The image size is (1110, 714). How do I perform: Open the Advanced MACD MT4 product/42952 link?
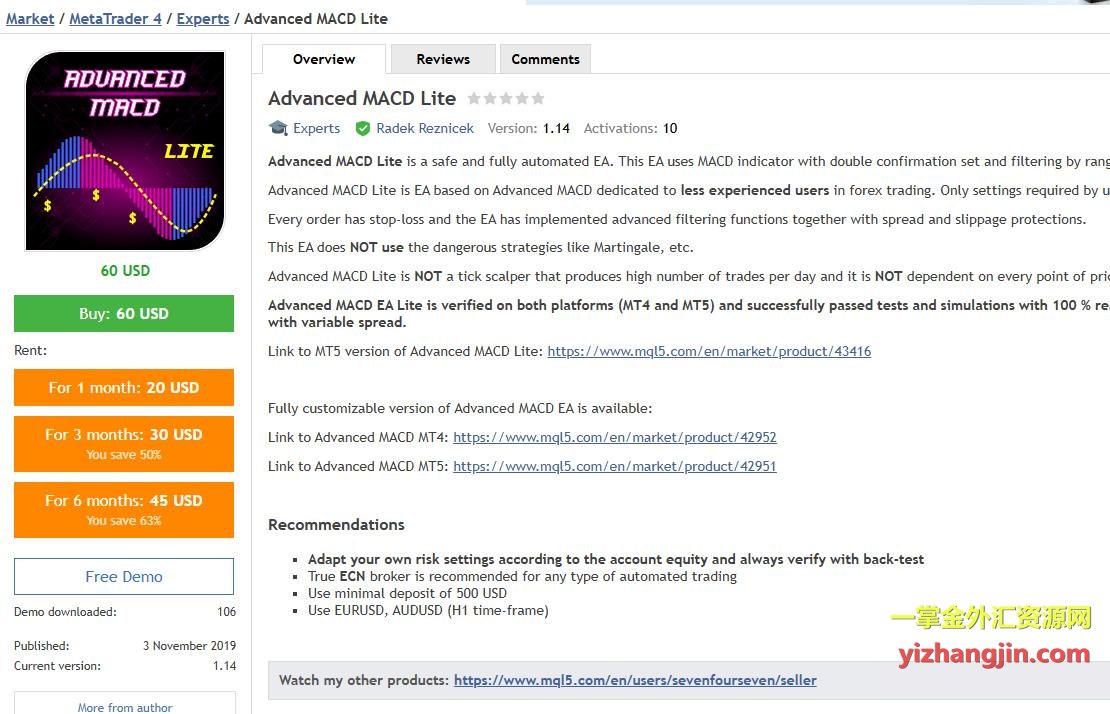pyautogui.click(x=614, y=437)
